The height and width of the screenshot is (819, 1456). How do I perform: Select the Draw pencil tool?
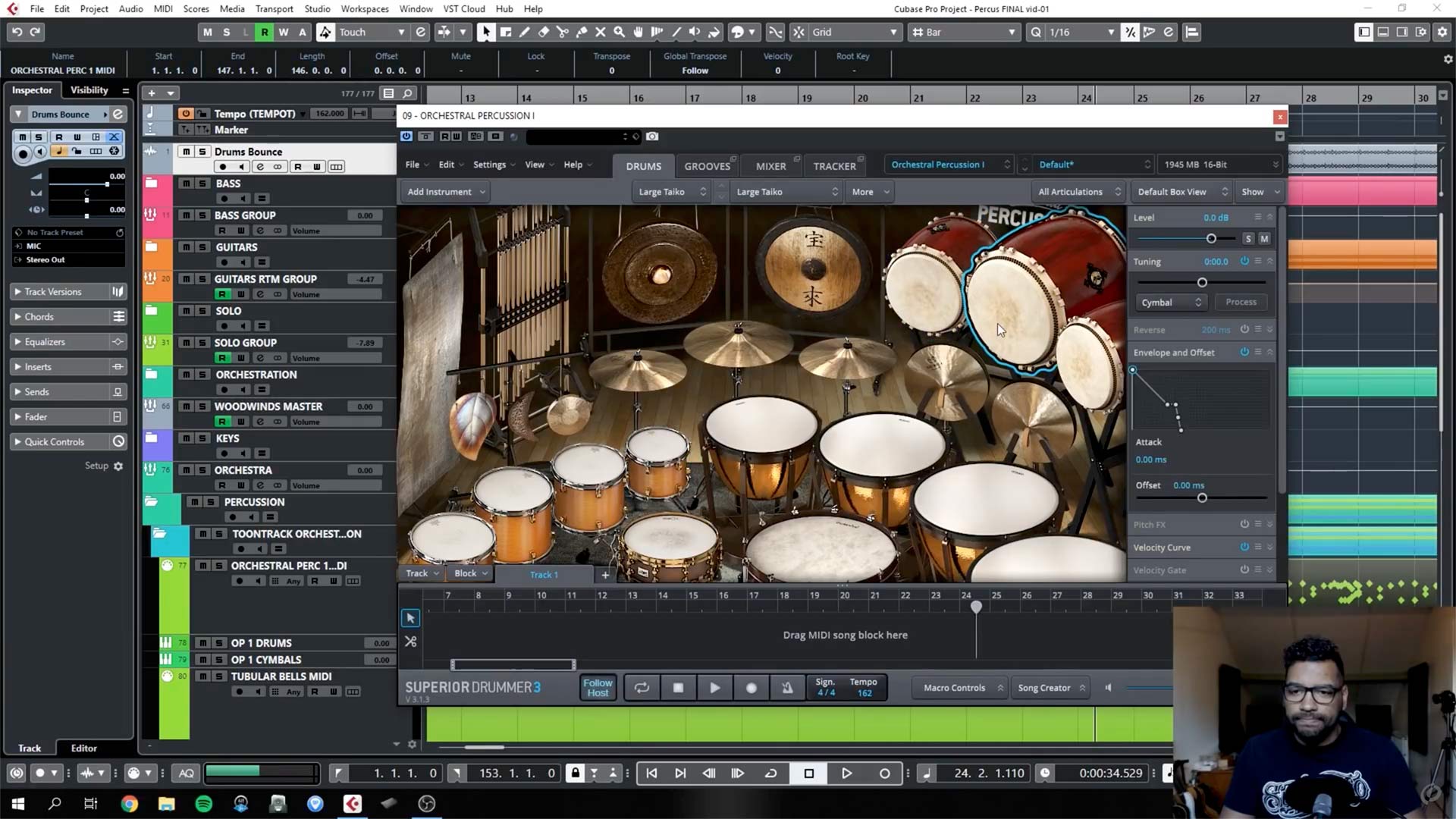524,32
